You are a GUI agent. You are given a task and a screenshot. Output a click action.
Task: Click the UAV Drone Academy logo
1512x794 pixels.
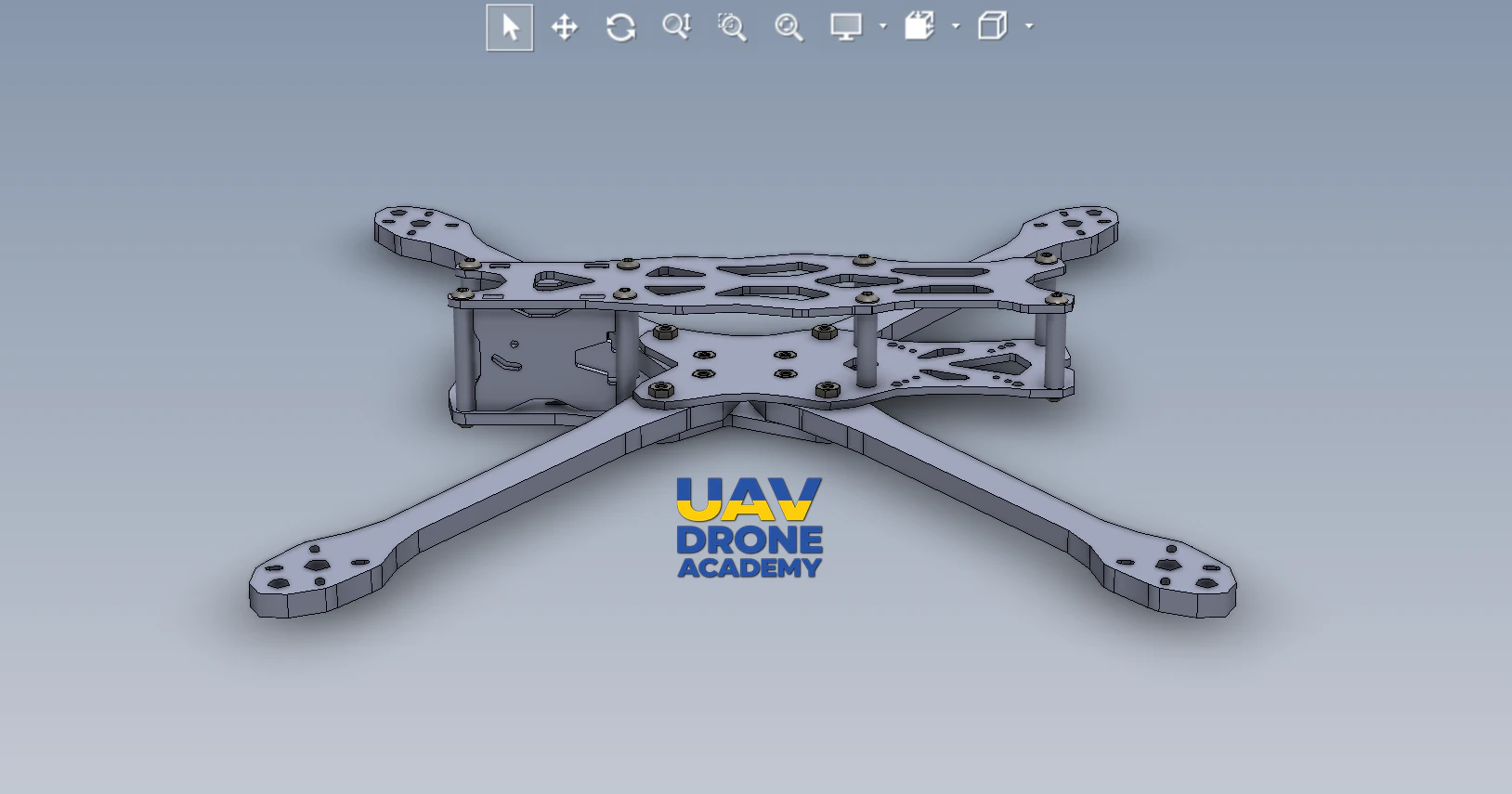[749, 527]
